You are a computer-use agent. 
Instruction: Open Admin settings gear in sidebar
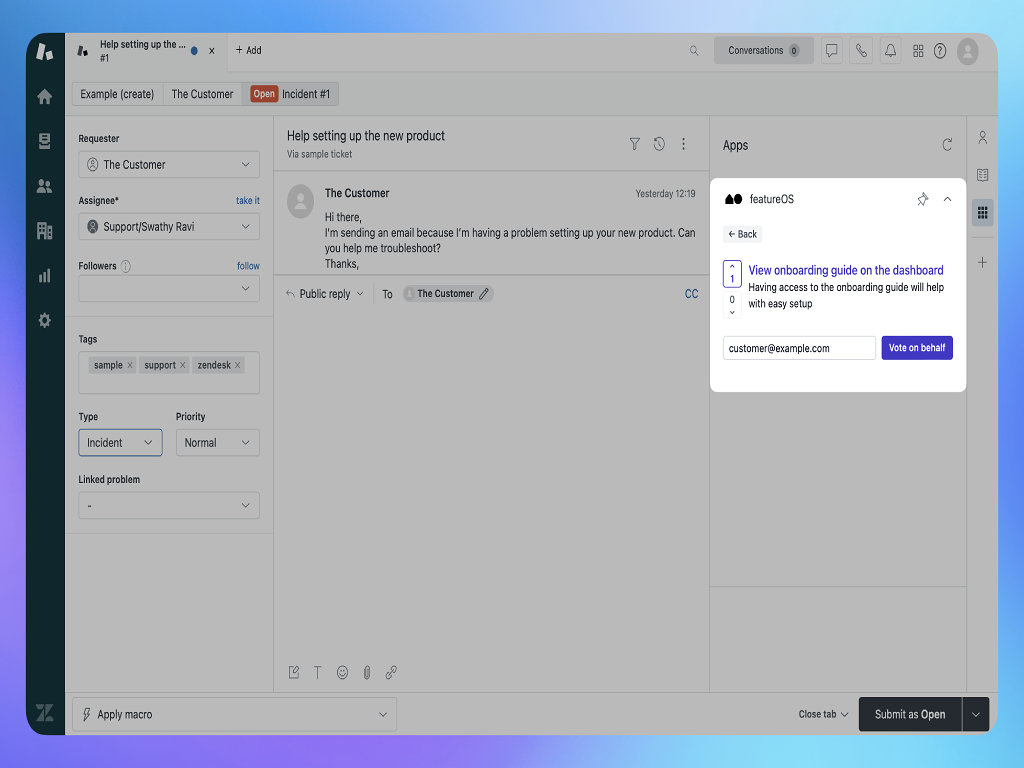point(44,320)
